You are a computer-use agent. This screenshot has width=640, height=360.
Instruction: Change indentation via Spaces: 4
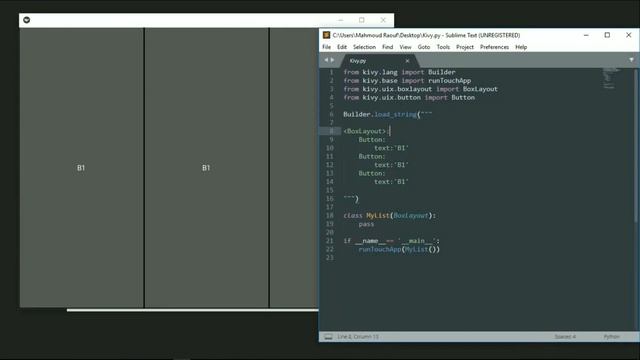[x=565, y=337]
